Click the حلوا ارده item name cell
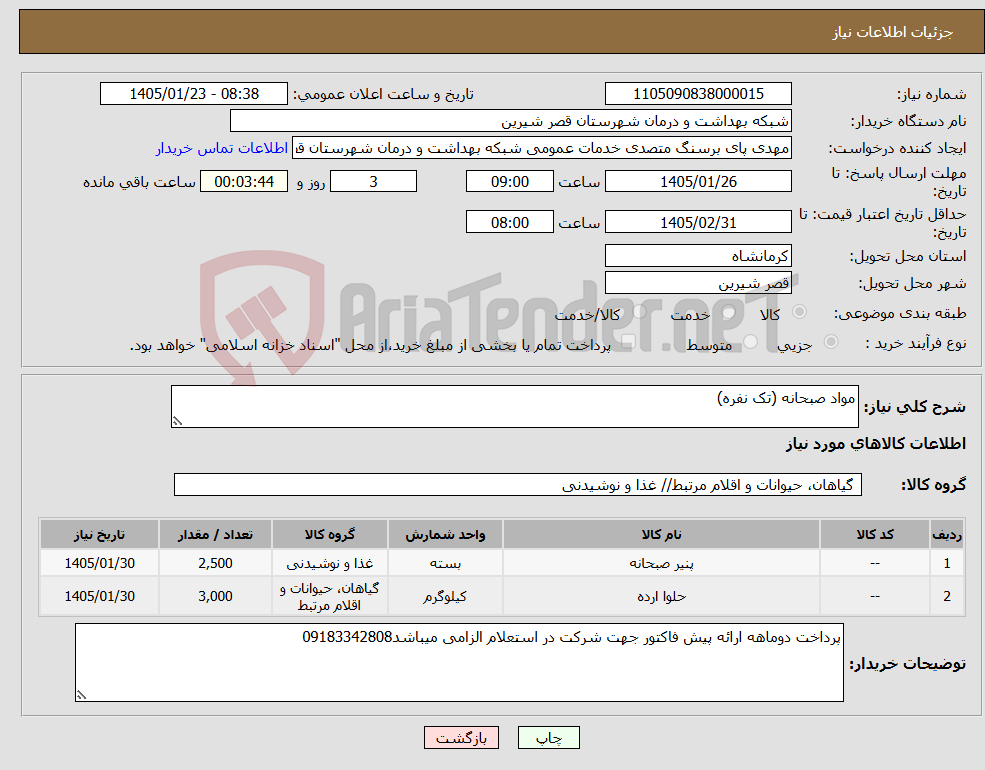This screenshot has width=985, height=770. (661, 596)
